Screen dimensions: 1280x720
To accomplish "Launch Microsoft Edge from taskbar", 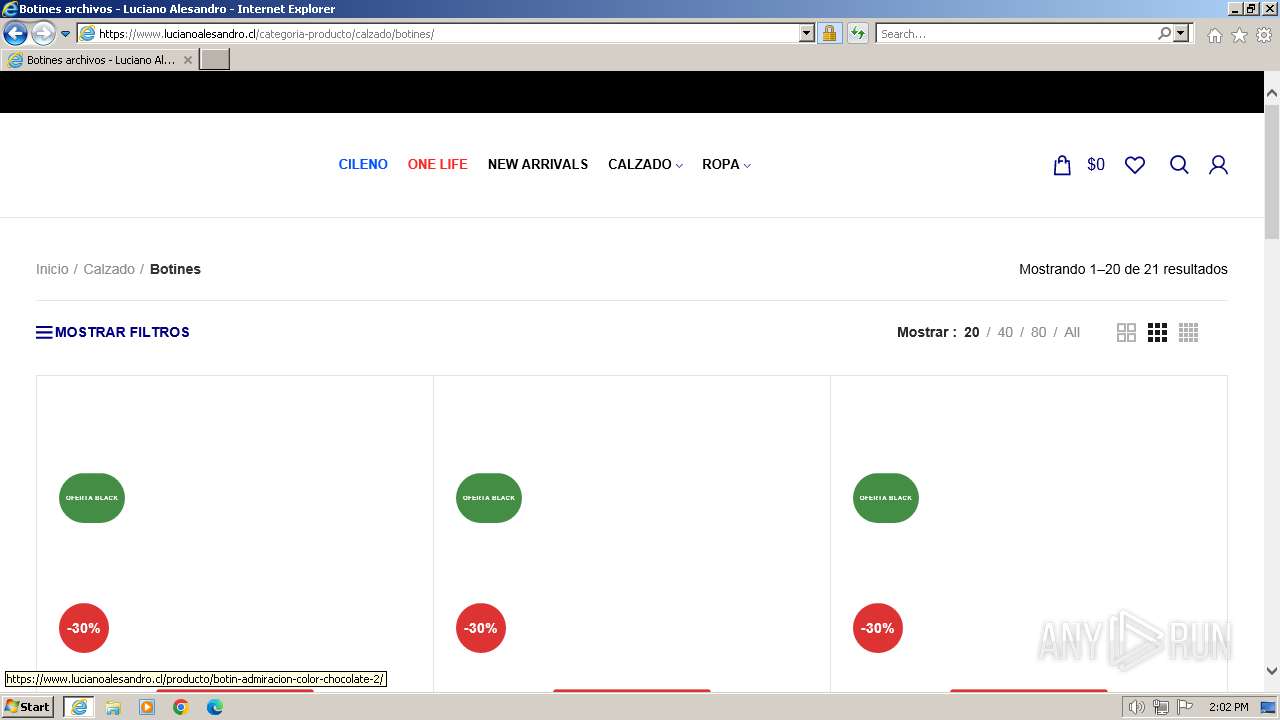I will point(215,707).
